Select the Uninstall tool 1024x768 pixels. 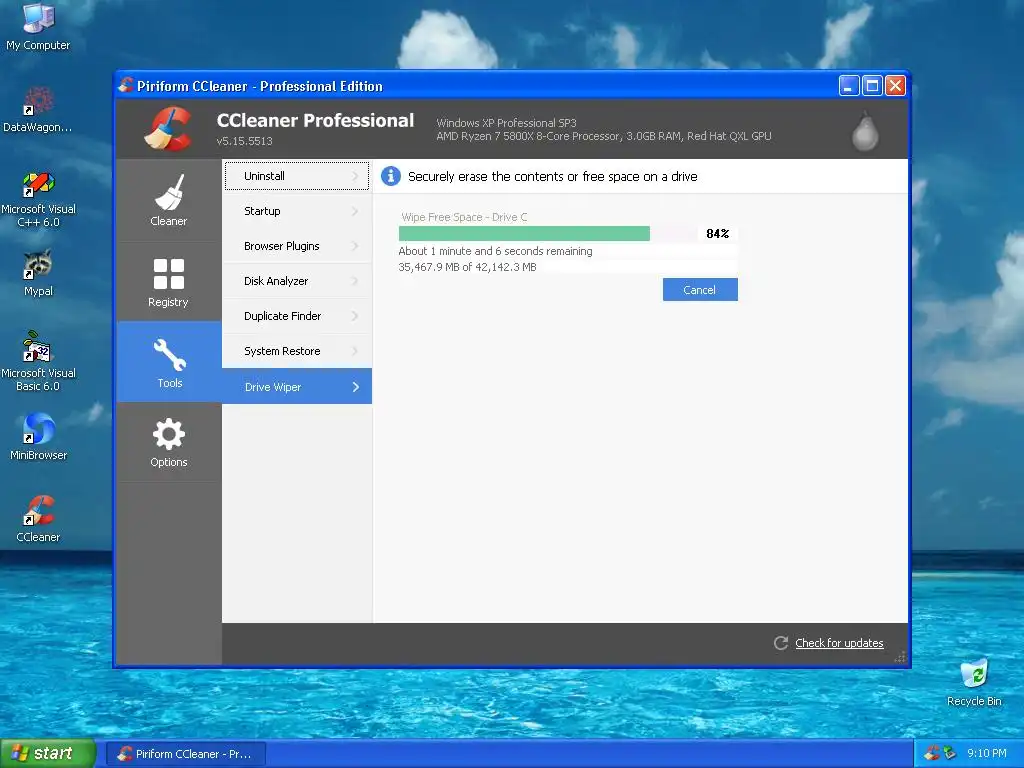coord(296,176)
